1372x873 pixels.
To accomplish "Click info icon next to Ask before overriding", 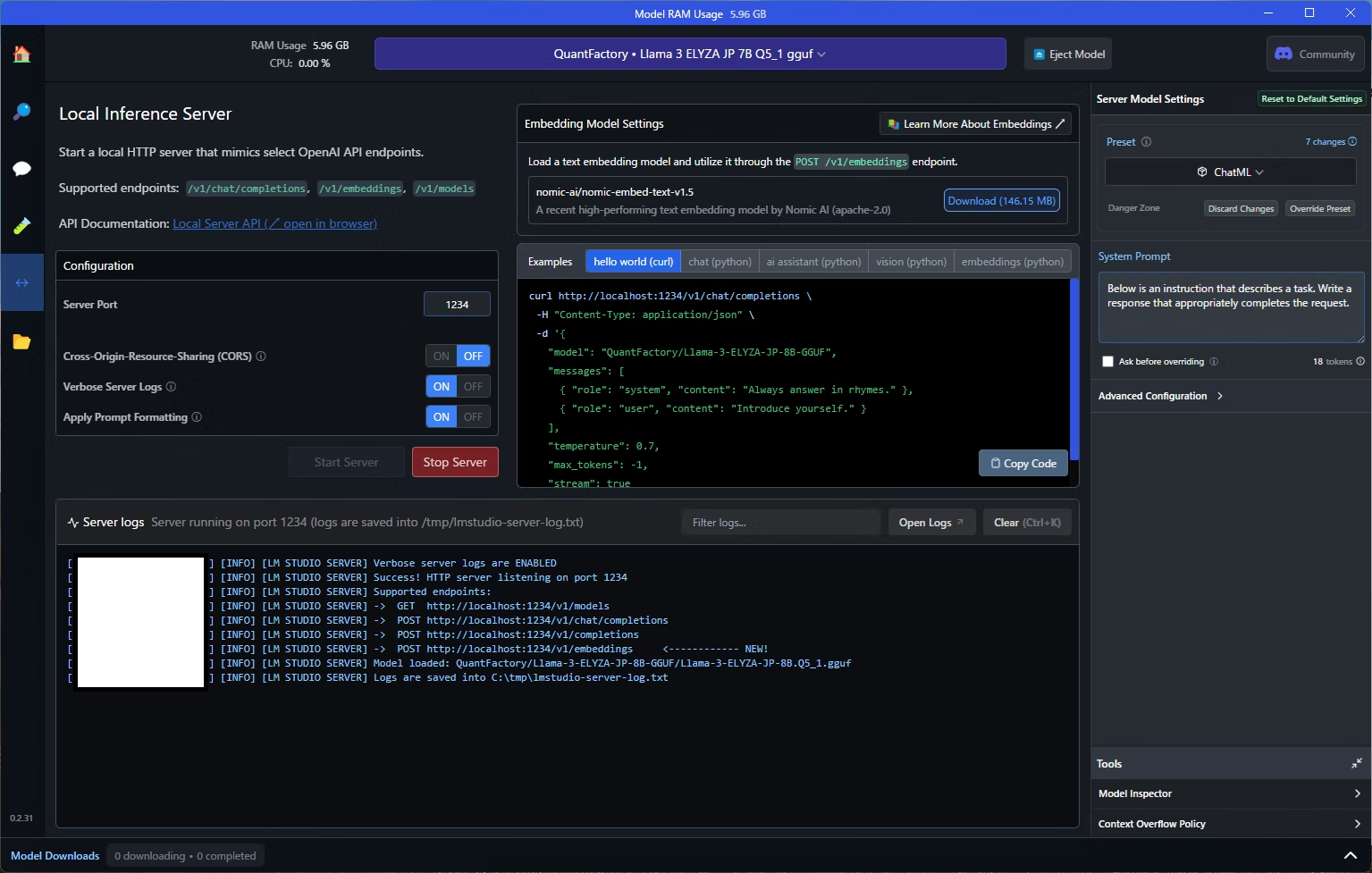I will coord(1214,362).
